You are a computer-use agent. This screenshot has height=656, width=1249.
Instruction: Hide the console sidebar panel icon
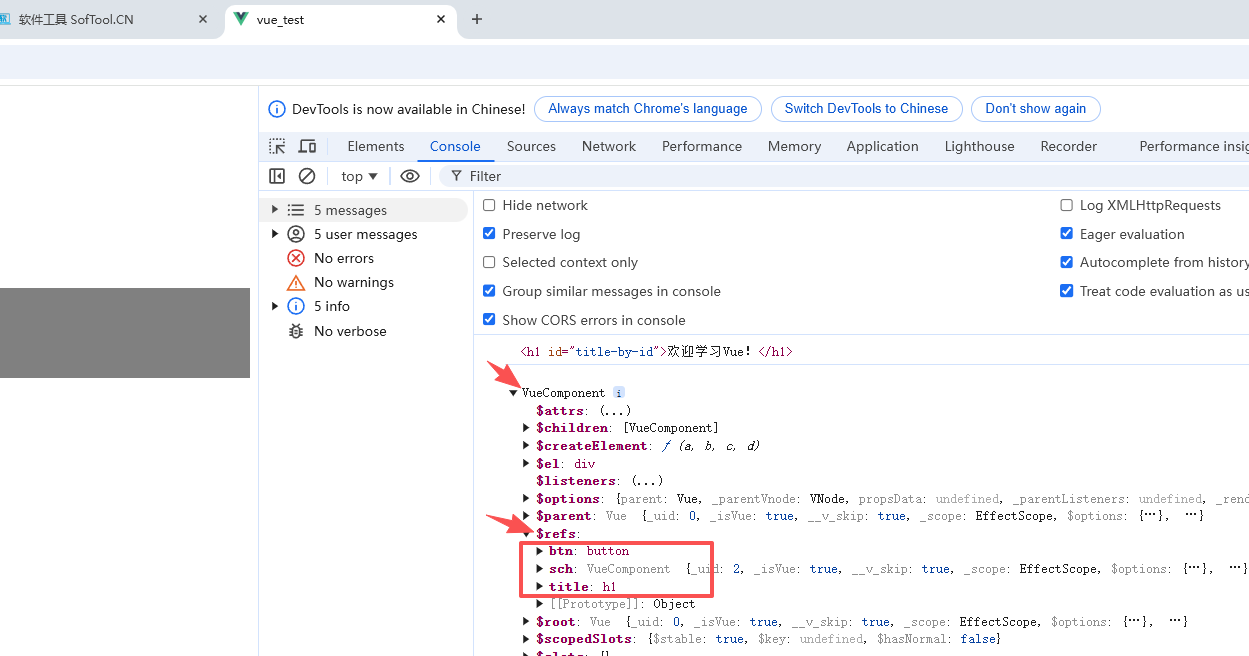click(277, 176)
